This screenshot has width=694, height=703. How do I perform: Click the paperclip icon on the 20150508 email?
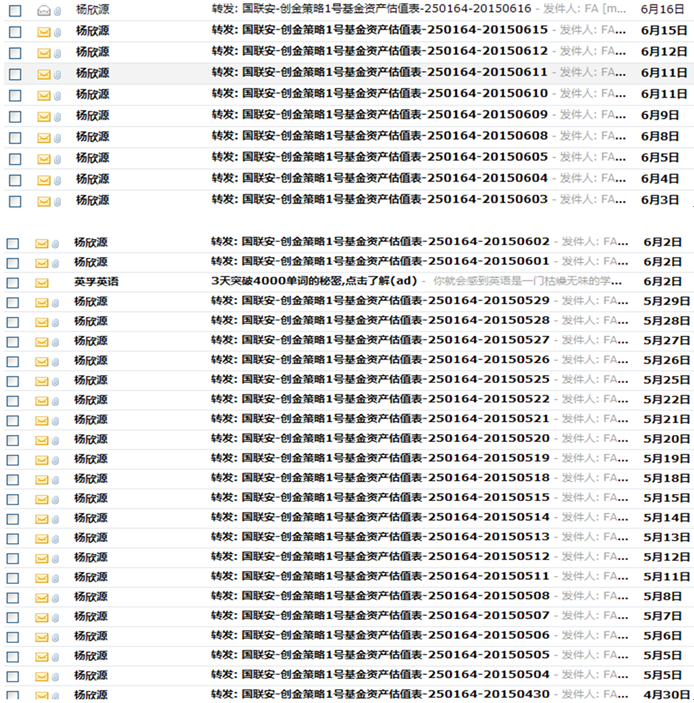(57, 597)
